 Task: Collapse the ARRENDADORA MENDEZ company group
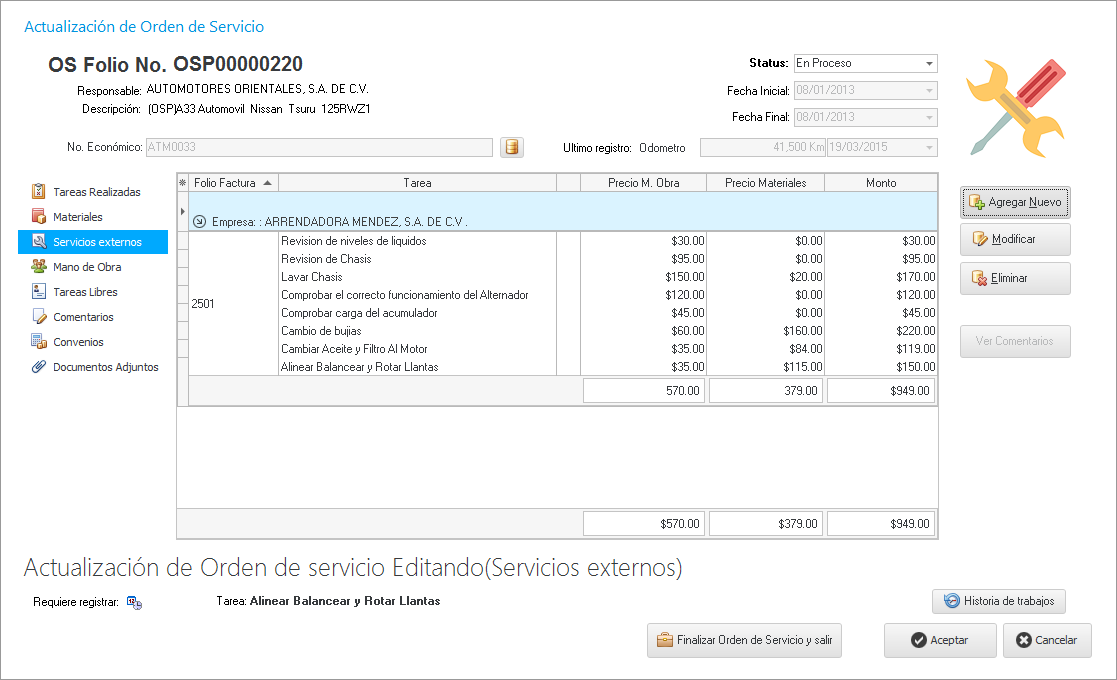click(x=199, y=221)
